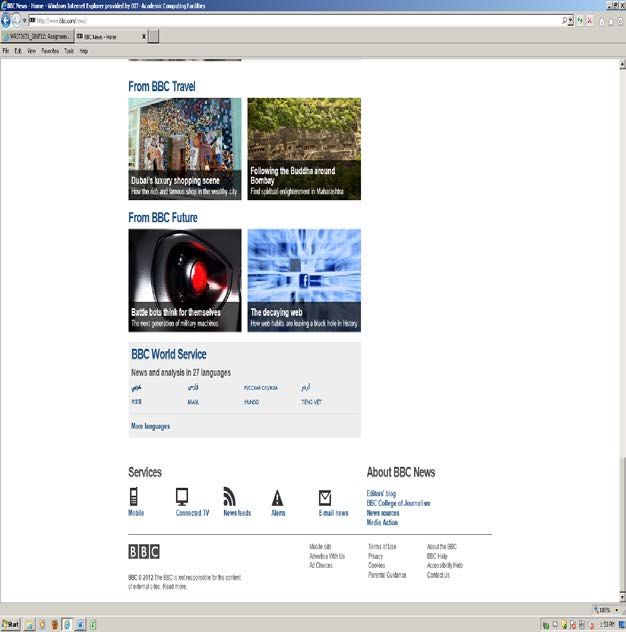The height and width of the screenshot is (632, 626).
Task: Click the browser Forward arrow
Action: [16, 20]
